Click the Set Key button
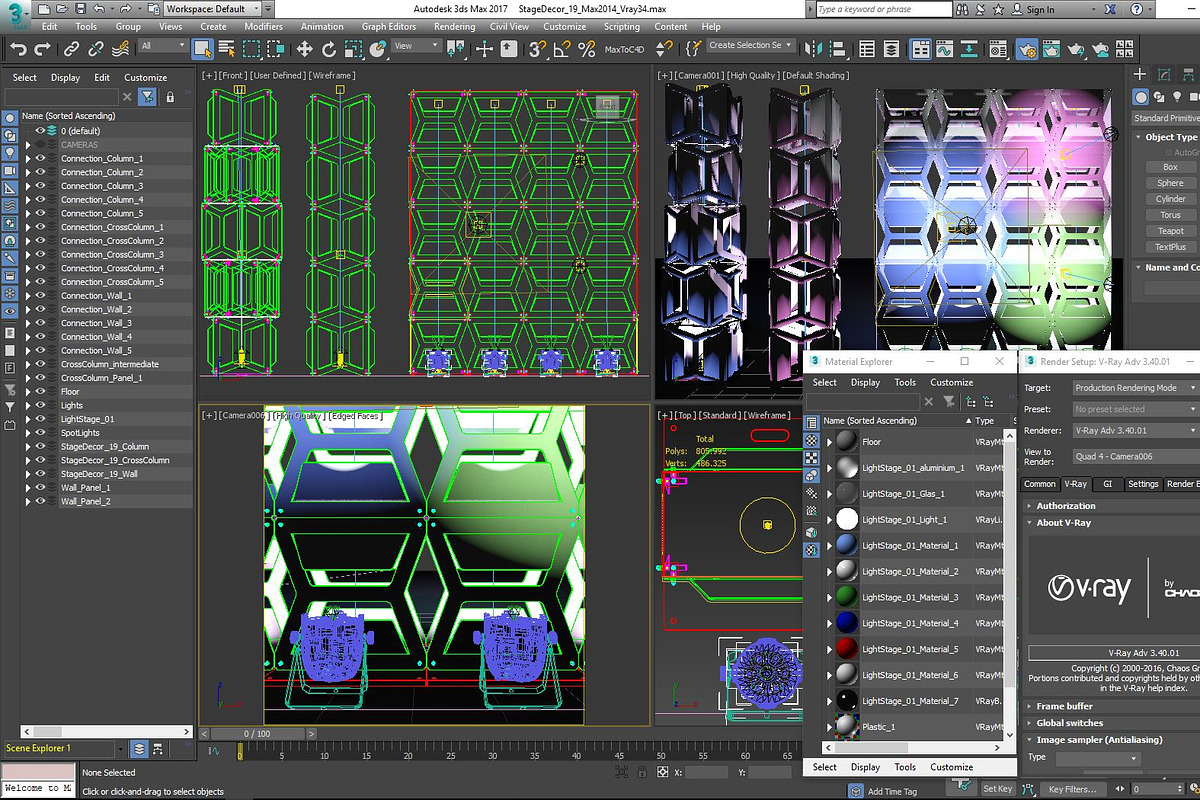This screenshot has height=800, width=1200. 998,789
